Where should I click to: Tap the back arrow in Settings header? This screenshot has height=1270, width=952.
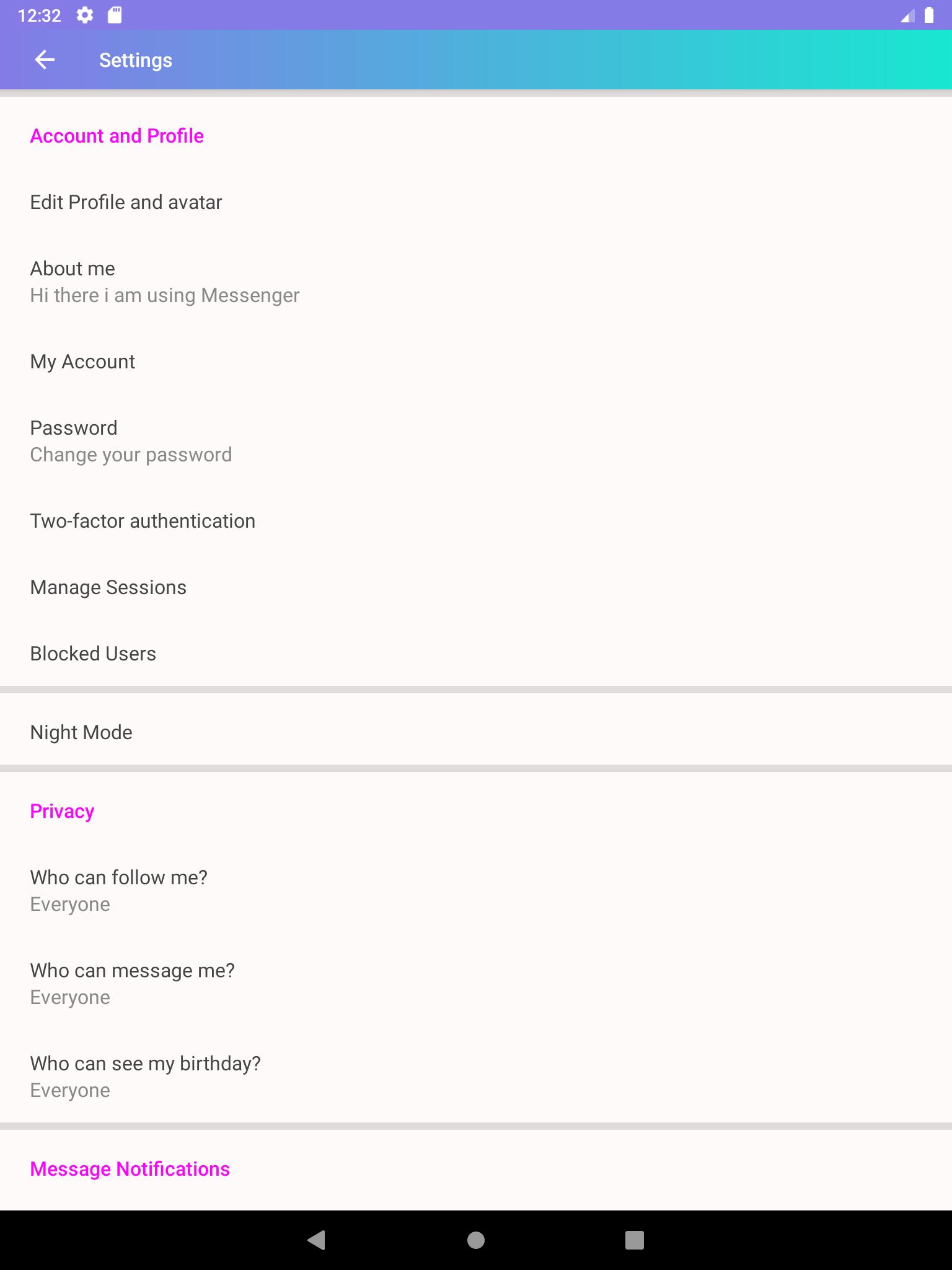[x=45, y=60]
